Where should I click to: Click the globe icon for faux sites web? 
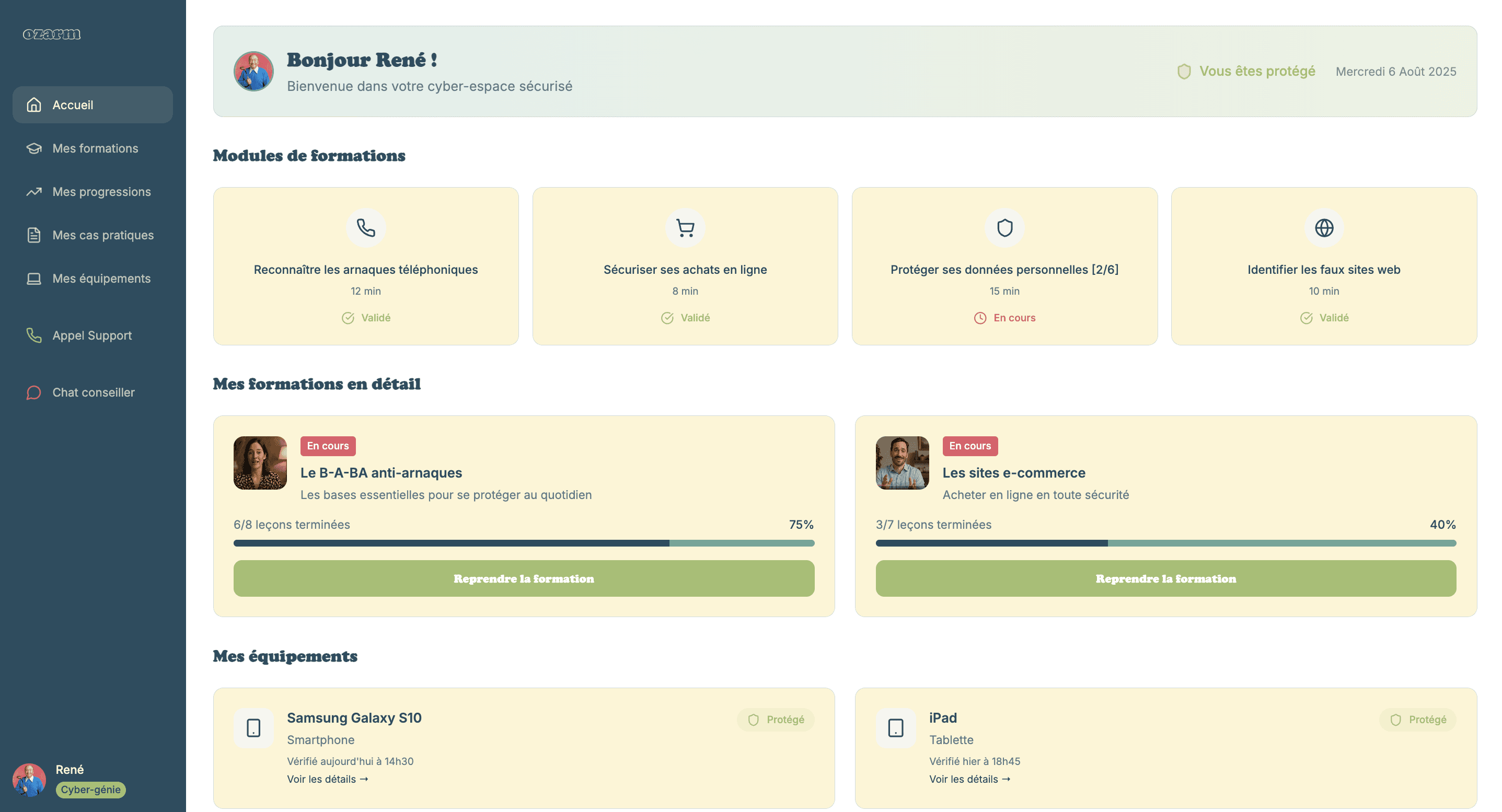pyautogui.click(x=1324, y=228)
